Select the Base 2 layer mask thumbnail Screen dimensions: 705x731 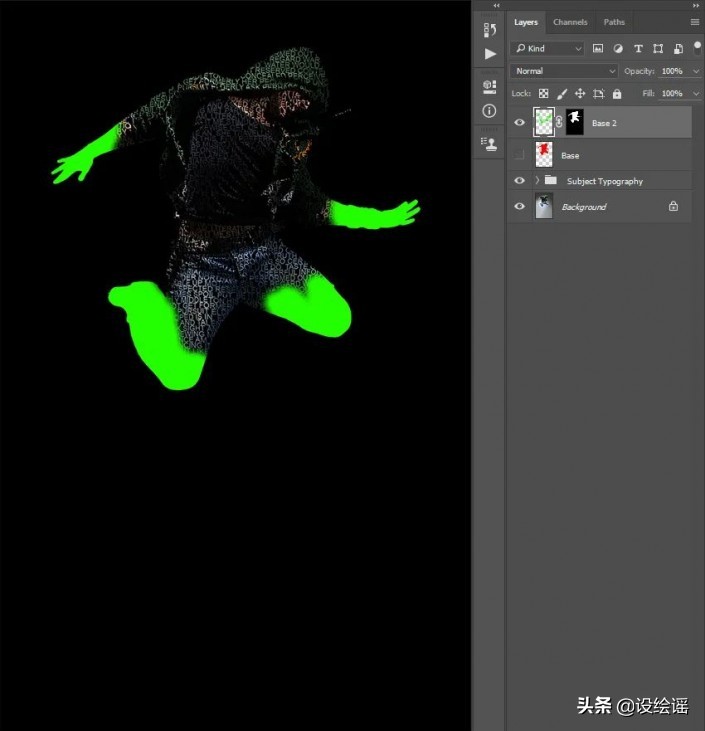tap(574, 122)
